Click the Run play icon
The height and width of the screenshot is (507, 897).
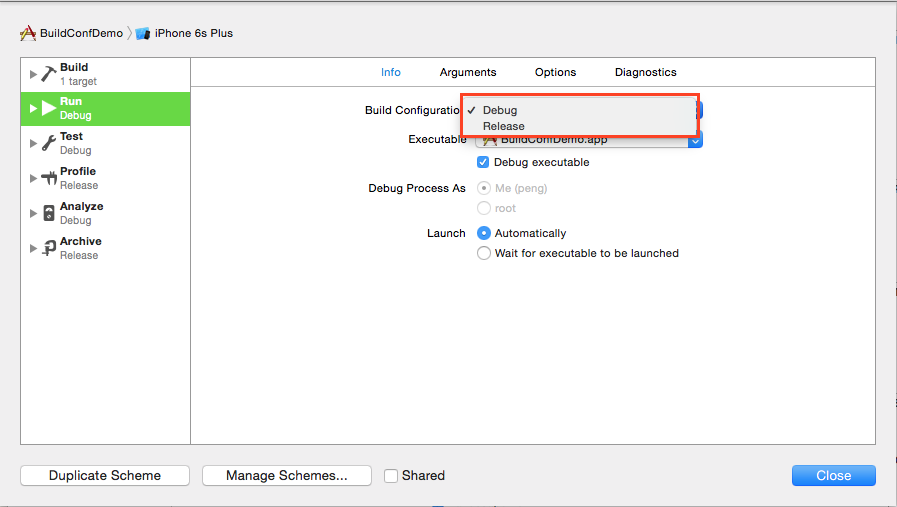pos(49,108)
